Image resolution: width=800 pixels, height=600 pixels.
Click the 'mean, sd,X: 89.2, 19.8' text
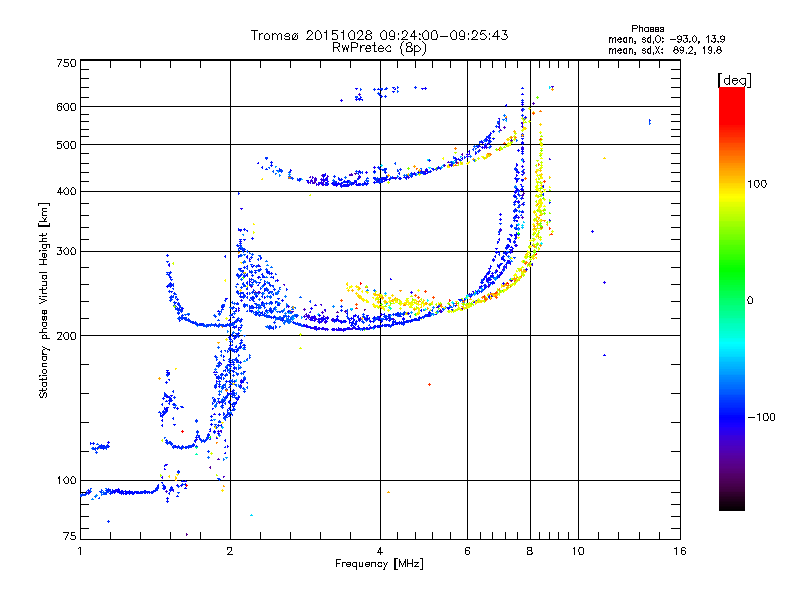coord(665,50)
